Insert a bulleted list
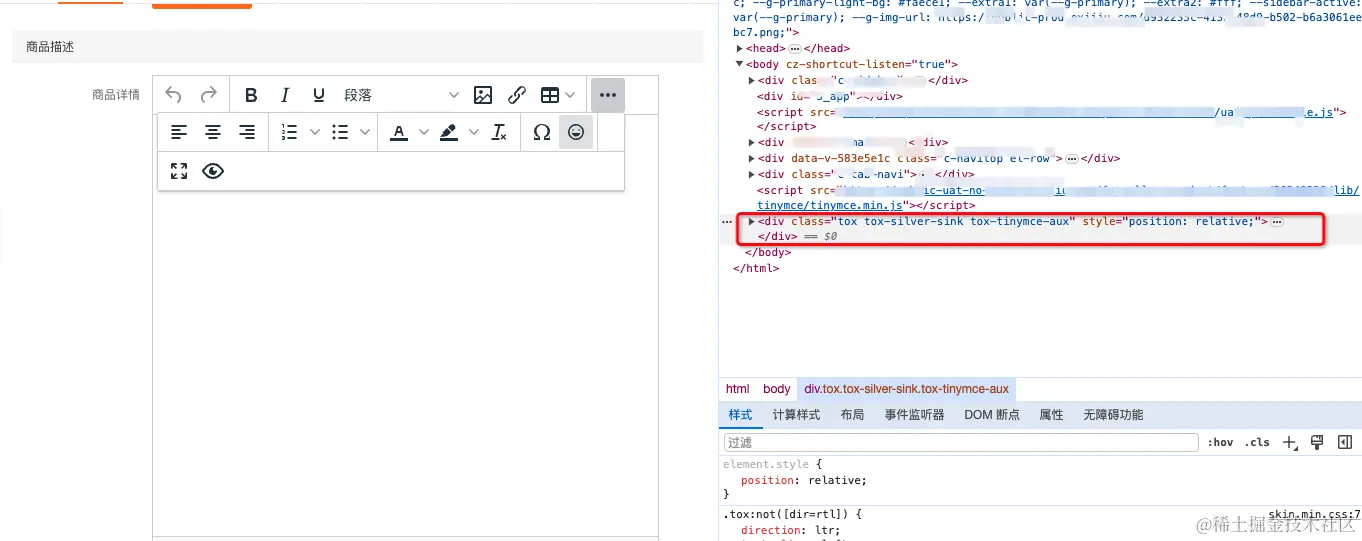 tap(339, 132)
